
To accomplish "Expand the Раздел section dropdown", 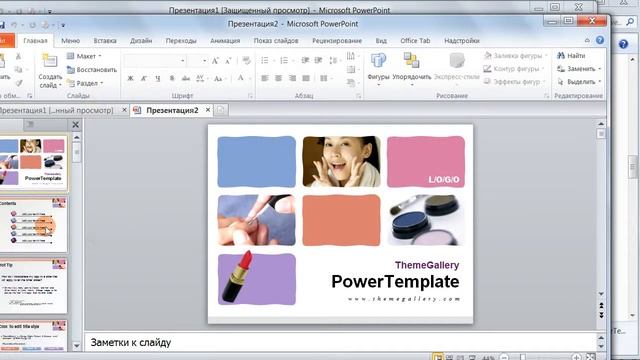I will click(x=85, y=83).
